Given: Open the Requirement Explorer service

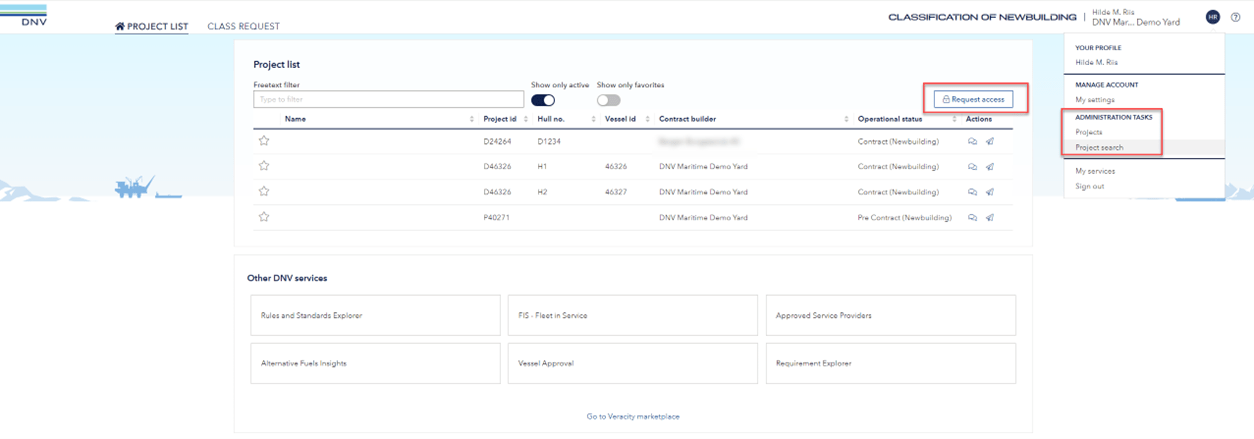Looking at the screenshot, I should click(890, 363).
